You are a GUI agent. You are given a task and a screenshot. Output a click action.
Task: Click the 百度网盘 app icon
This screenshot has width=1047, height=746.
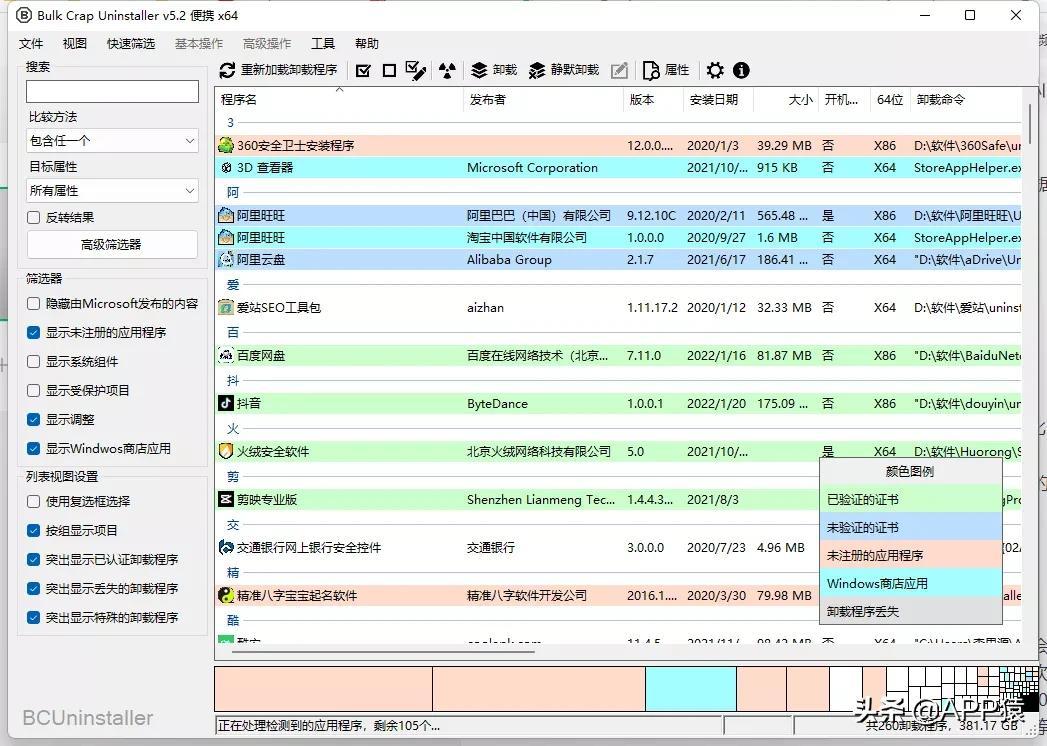pos(226,355)
